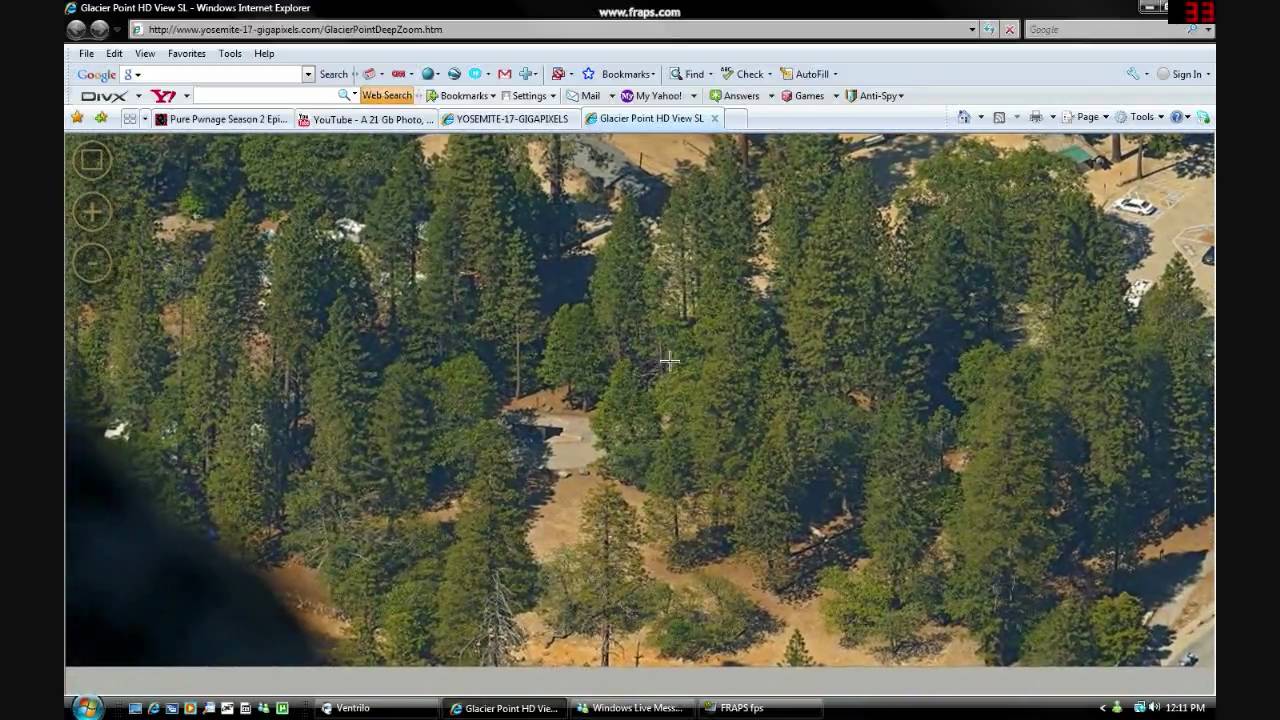Switch to YOSEMITE-17-GIGAPIXELS tab
1280x720 pixels.
coord(509,119)
